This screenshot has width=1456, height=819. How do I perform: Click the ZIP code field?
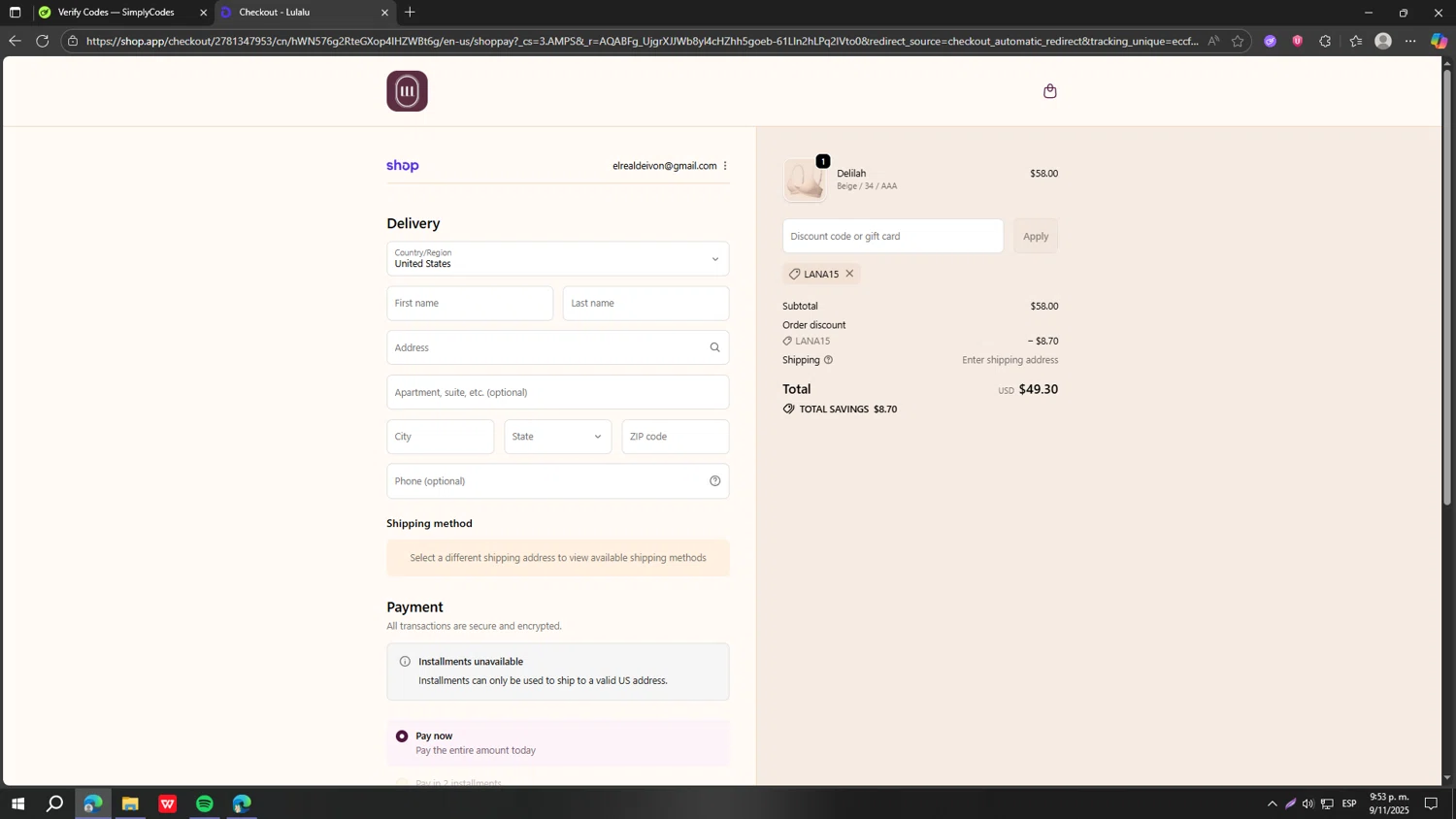[x=676, y=437]
